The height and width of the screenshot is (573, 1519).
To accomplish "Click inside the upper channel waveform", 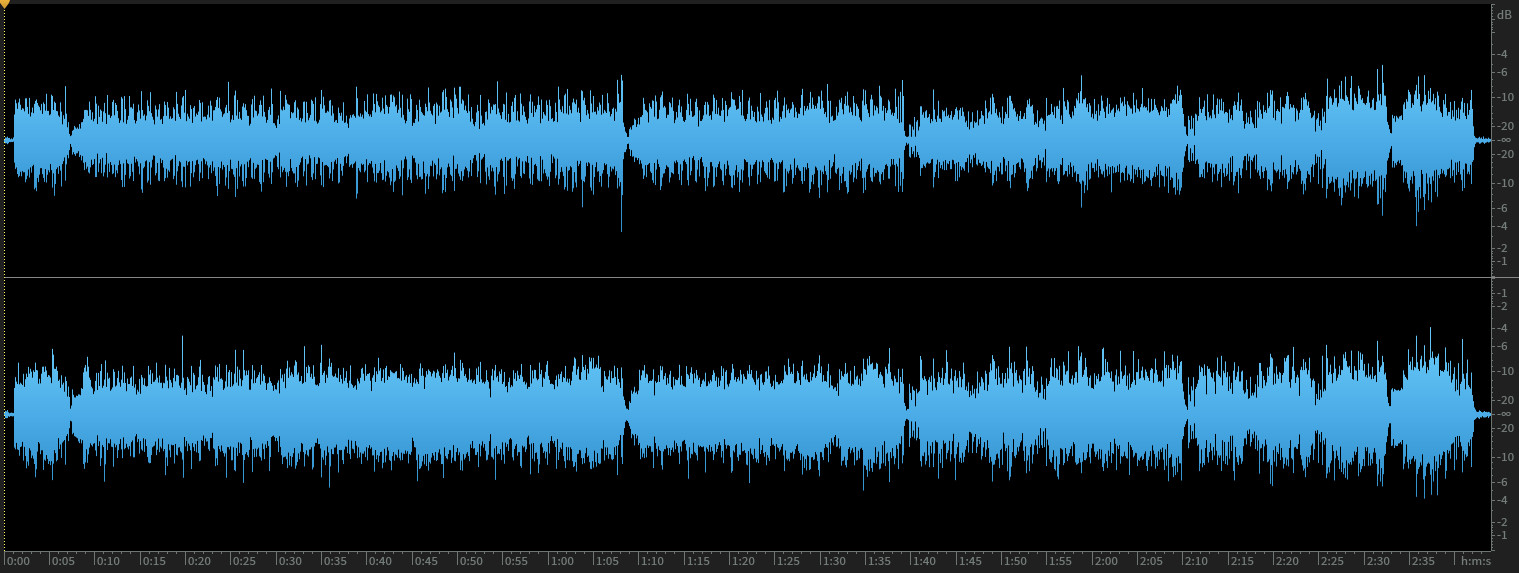I will click(750, 140).
